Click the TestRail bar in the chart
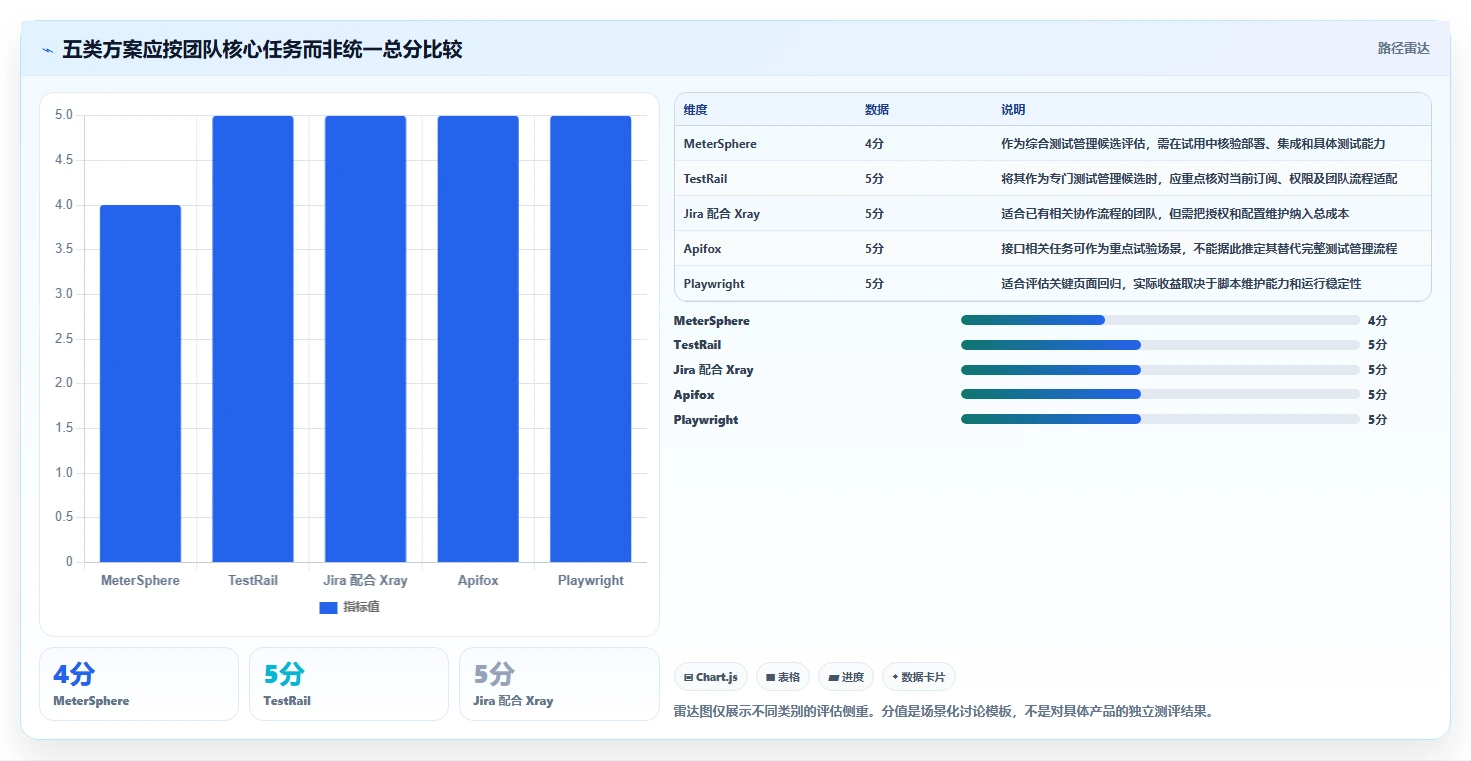The height and width of the screenshot is (761, 1471). point(253,339)
